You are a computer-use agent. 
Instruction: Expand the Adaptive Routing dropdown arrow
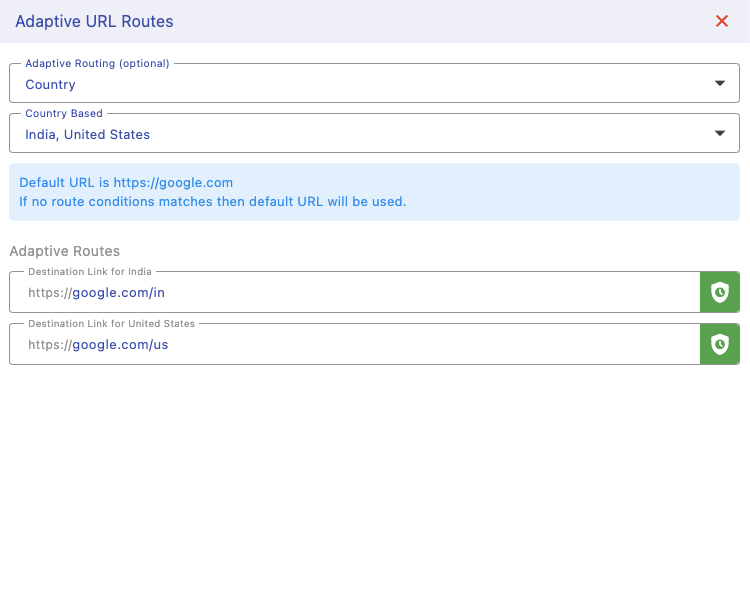click(719, 84)
